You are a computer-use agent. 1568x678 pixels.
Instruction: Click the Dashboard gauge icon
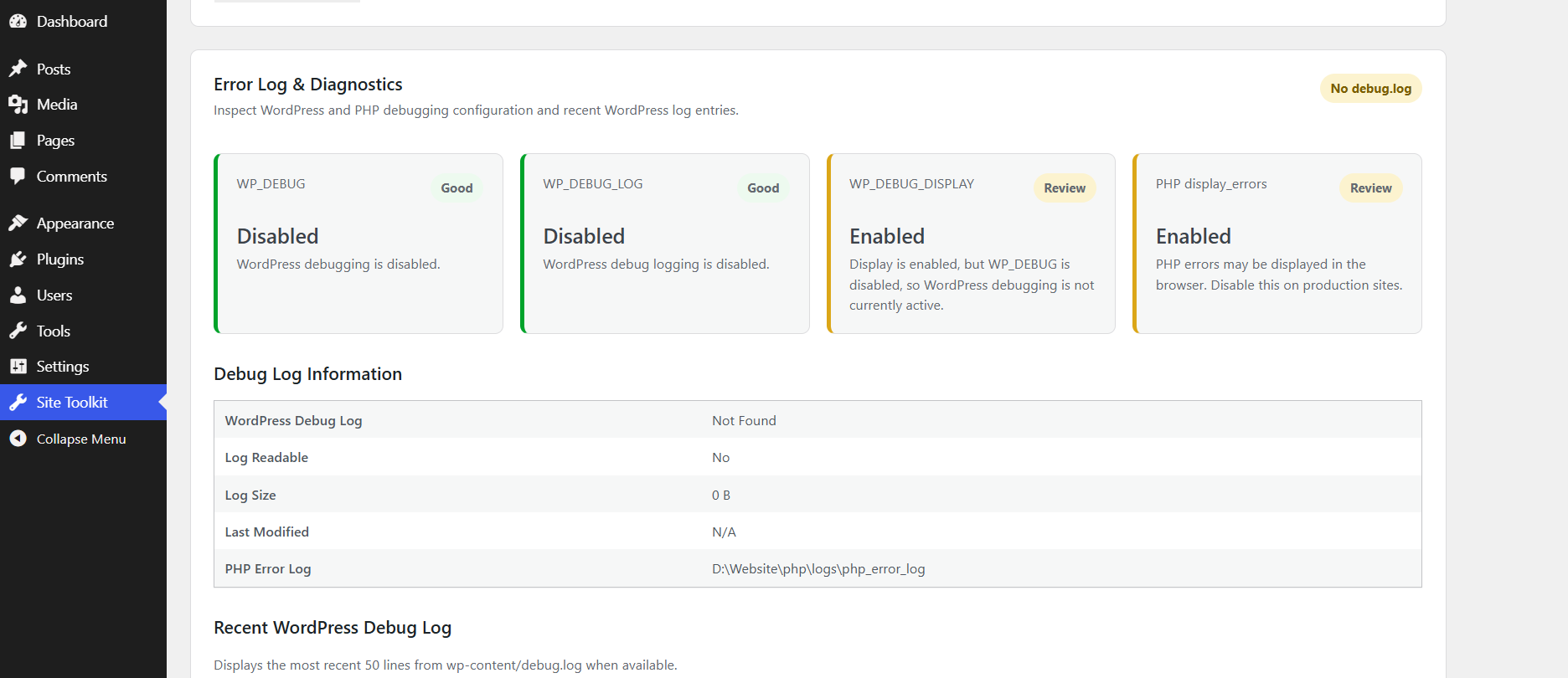(18, 22)
